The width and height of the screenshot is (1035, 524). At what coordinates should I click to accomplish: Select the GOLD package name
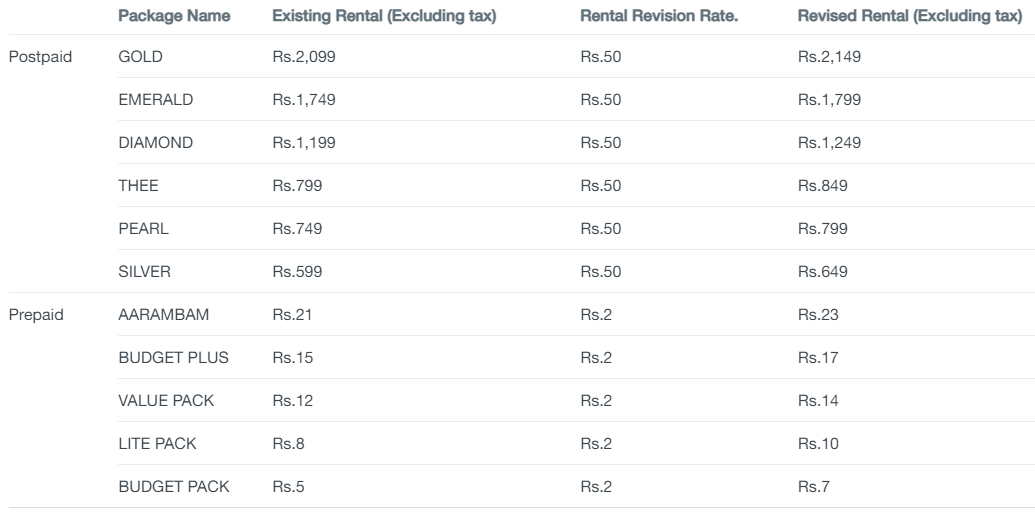point(141,57)
